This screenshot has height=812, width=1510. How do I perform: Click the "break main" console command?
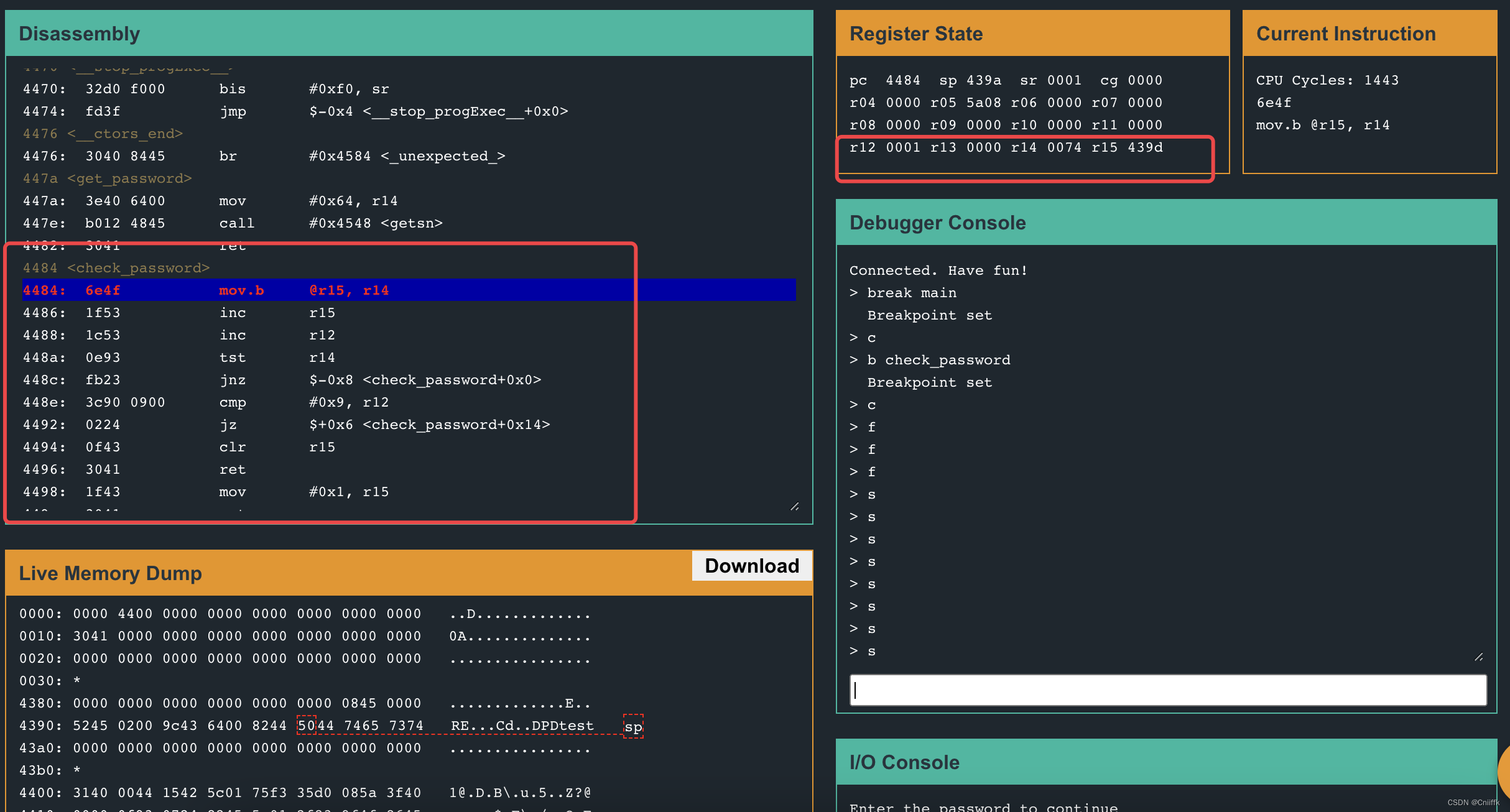click(x=912, y=293)
